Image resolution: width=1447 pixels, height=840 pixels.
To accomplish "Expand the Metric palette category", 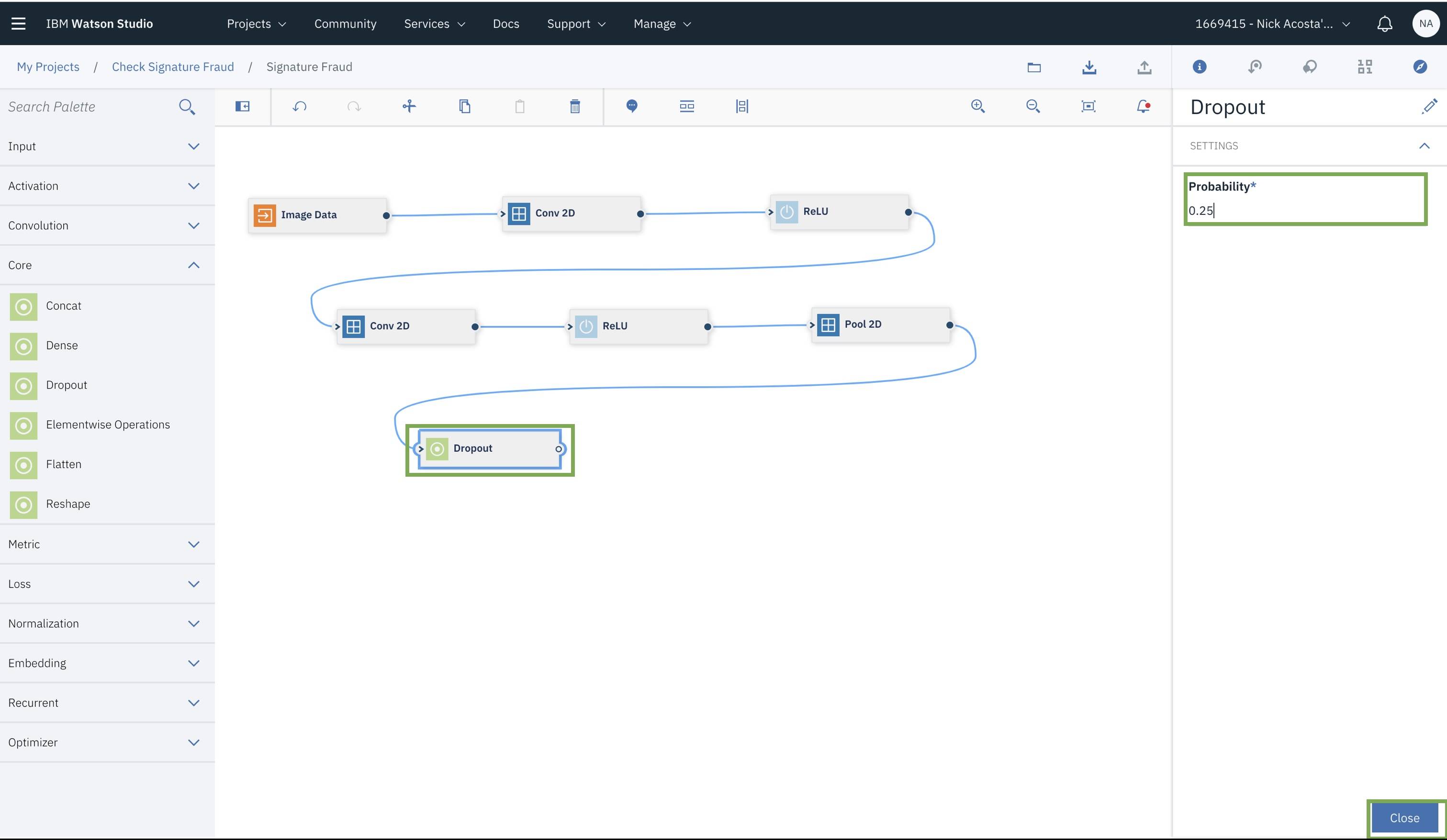I will click(107, 544).
